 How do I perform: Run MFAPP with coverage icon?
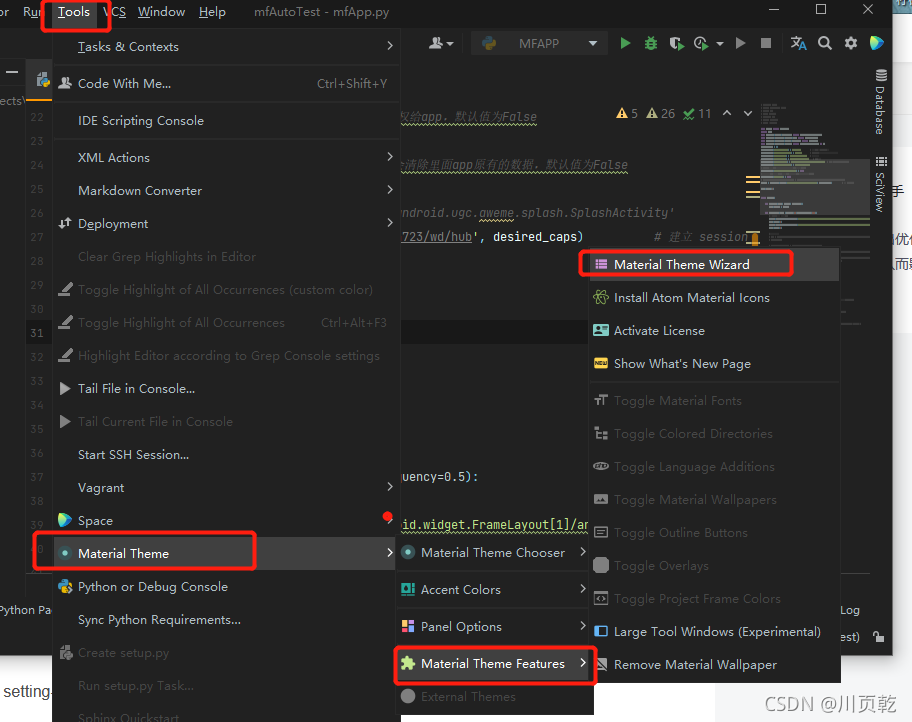click(676, 43)
